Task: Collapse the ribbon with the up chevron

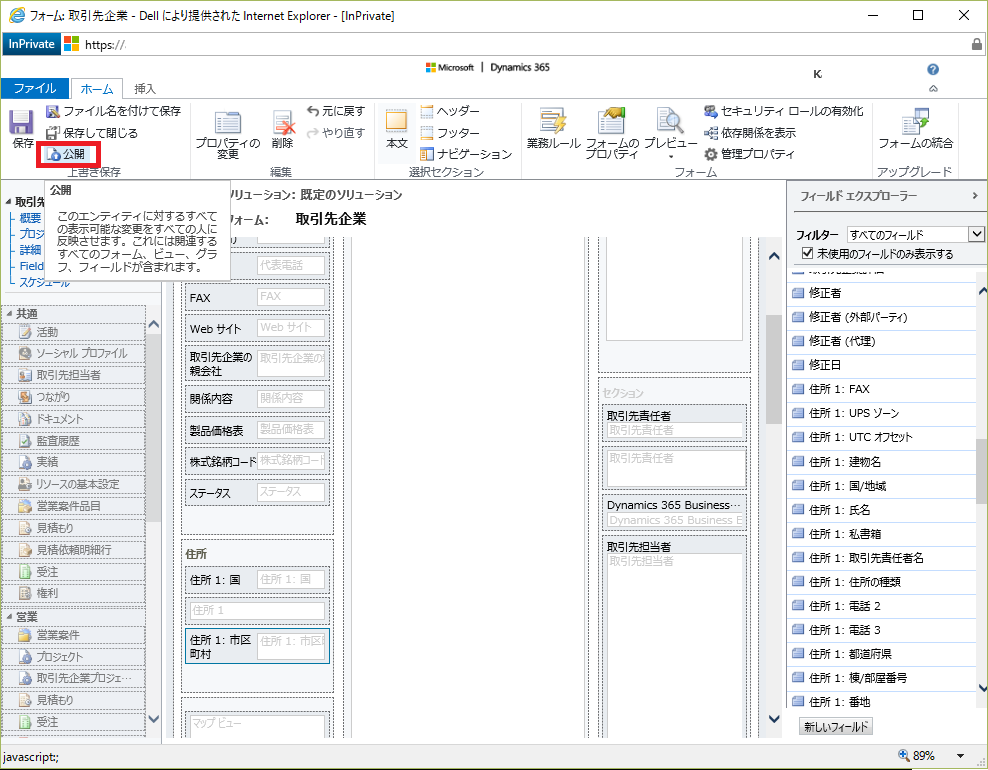Action: pos(933,89)
